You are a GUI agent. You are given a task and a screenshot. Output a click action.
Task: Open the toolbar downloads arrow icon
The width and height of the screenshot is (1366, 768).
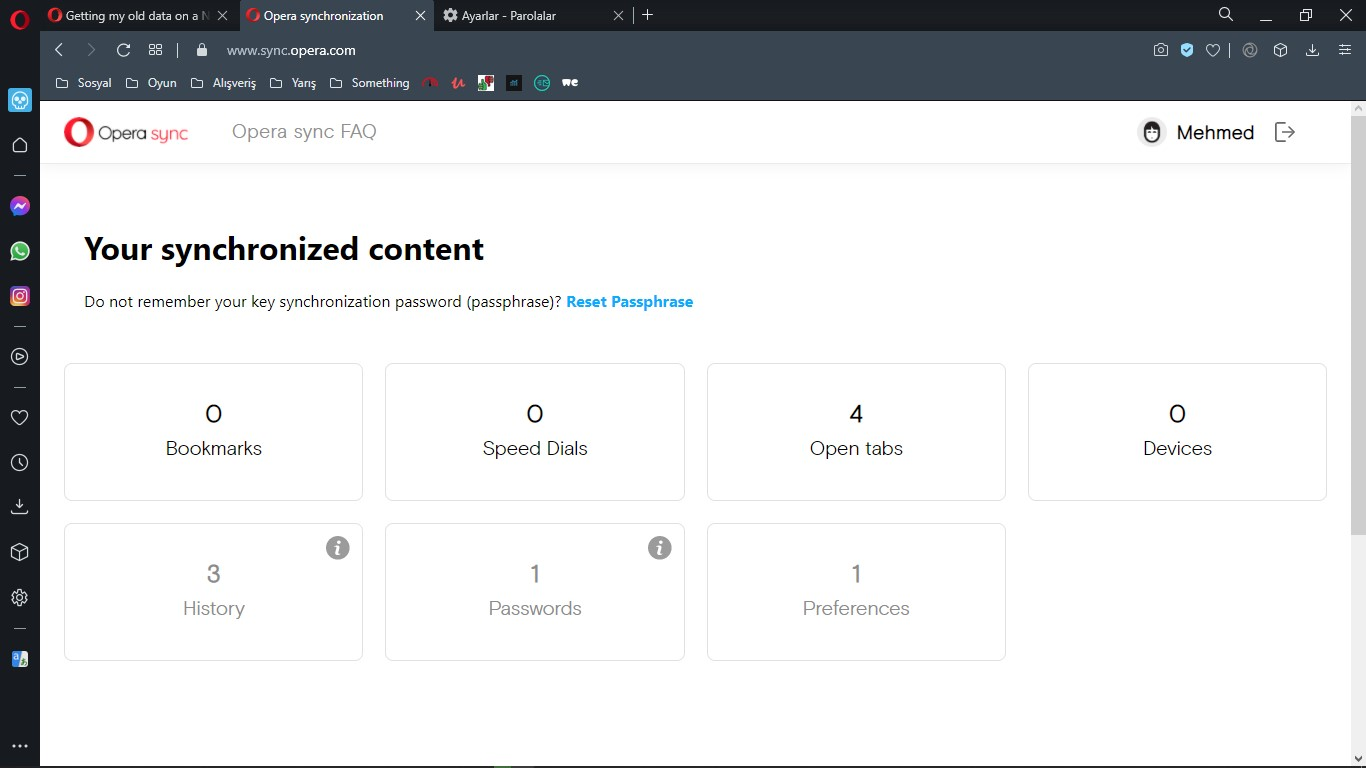[x=1312, y=50]
